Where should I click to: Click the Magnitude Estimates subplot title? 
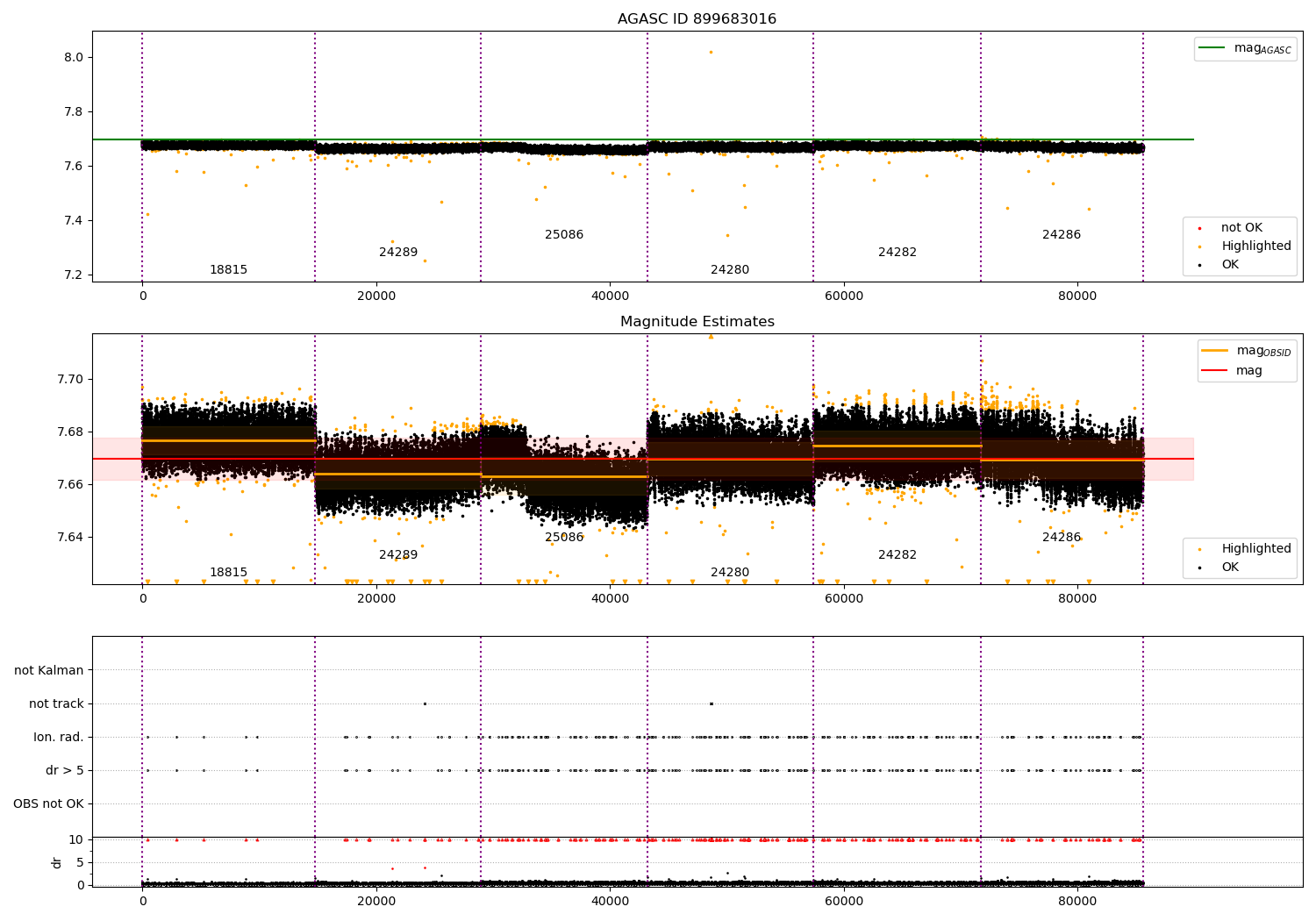[x=697, y=322]
